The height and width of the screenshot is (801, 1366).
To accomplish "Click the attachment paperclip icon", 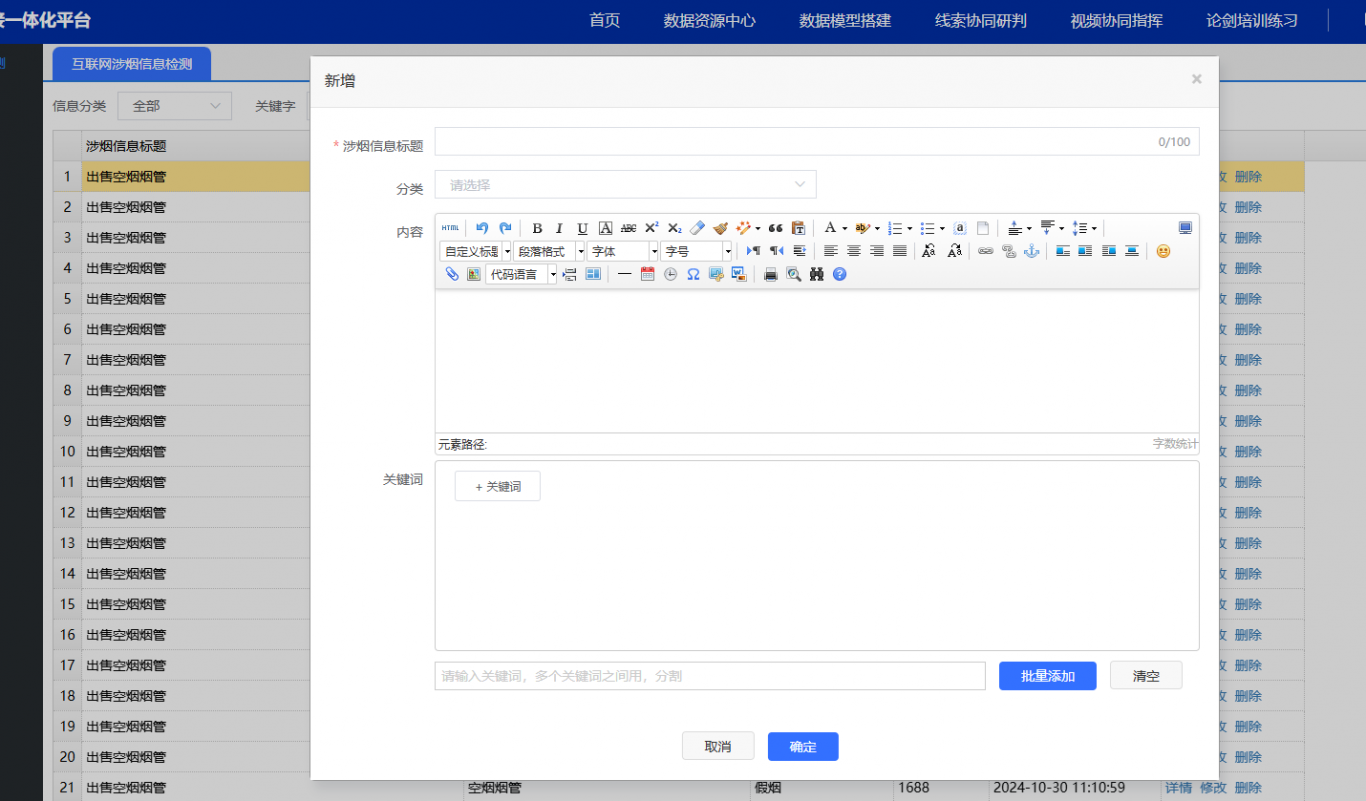I will [x=452, y=274].
